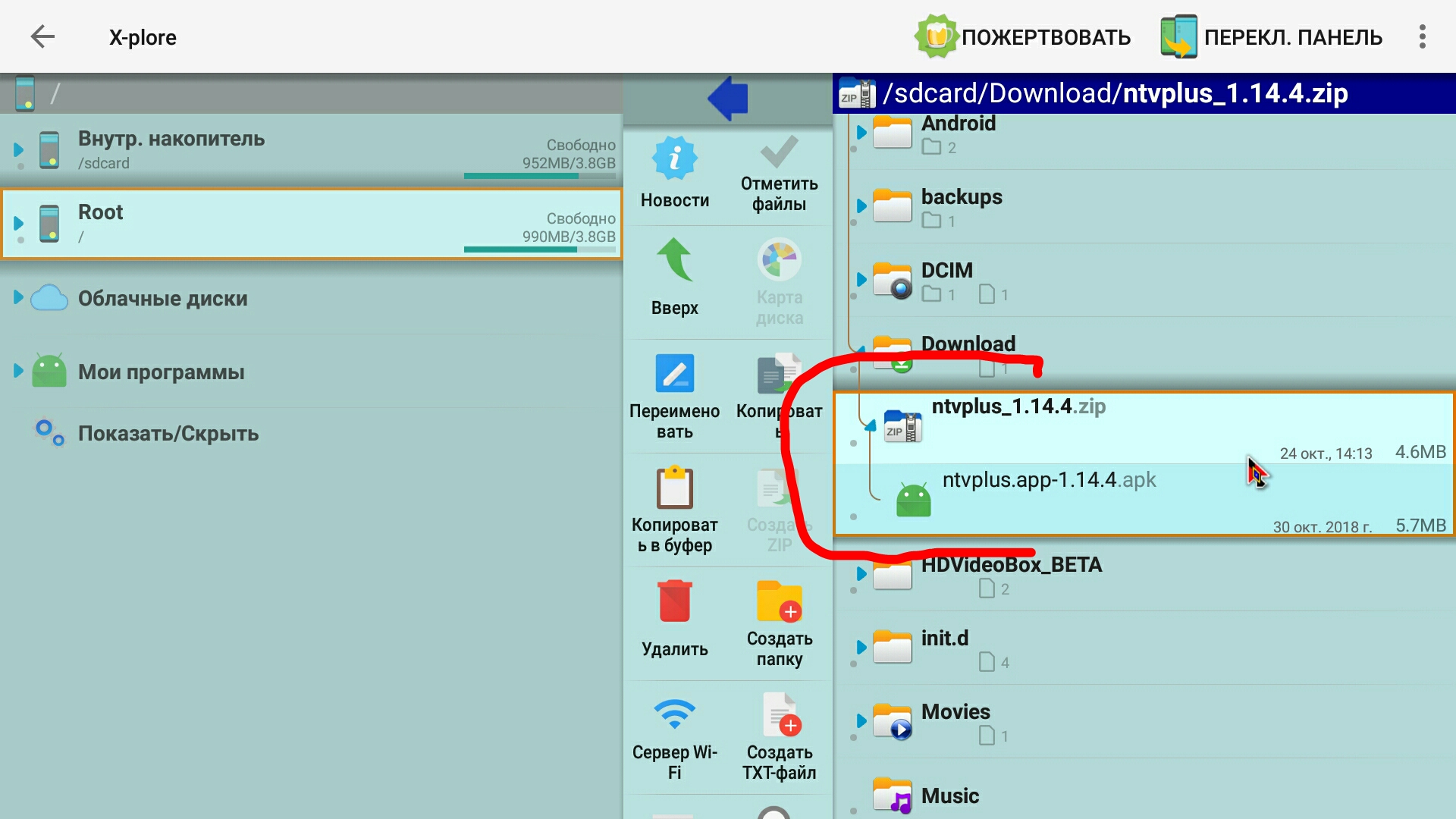The height and width of the screenshot is (819, 1456).
Task: Open the three-dot overflow menu
Action: pyautogui.click(x=1423, y=36)
